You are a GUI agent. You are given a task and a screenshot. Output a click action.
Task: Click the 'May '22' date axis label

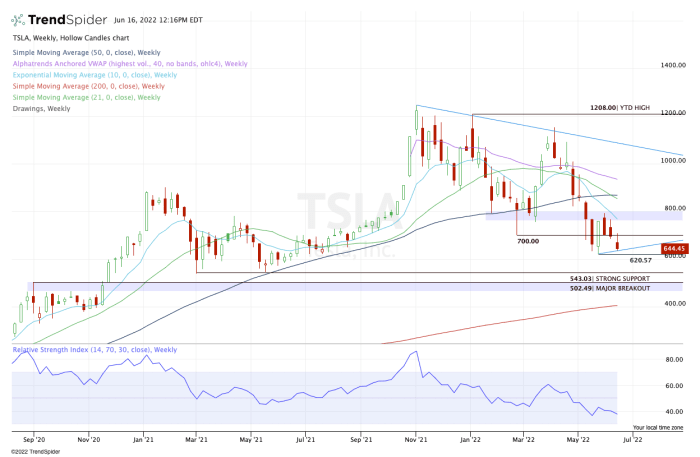click(x=578, y=440)
